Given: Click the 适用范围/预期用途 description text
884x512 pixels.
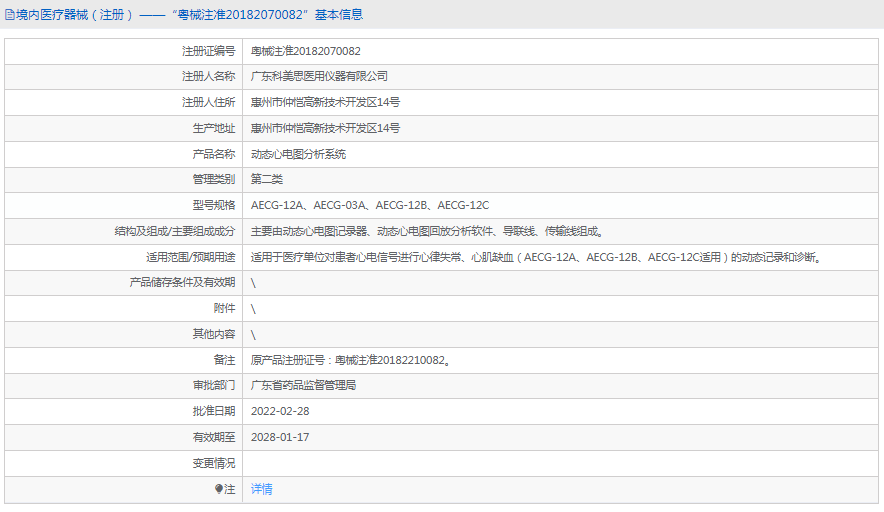Looking at the screenshot, I should point(537,257).
